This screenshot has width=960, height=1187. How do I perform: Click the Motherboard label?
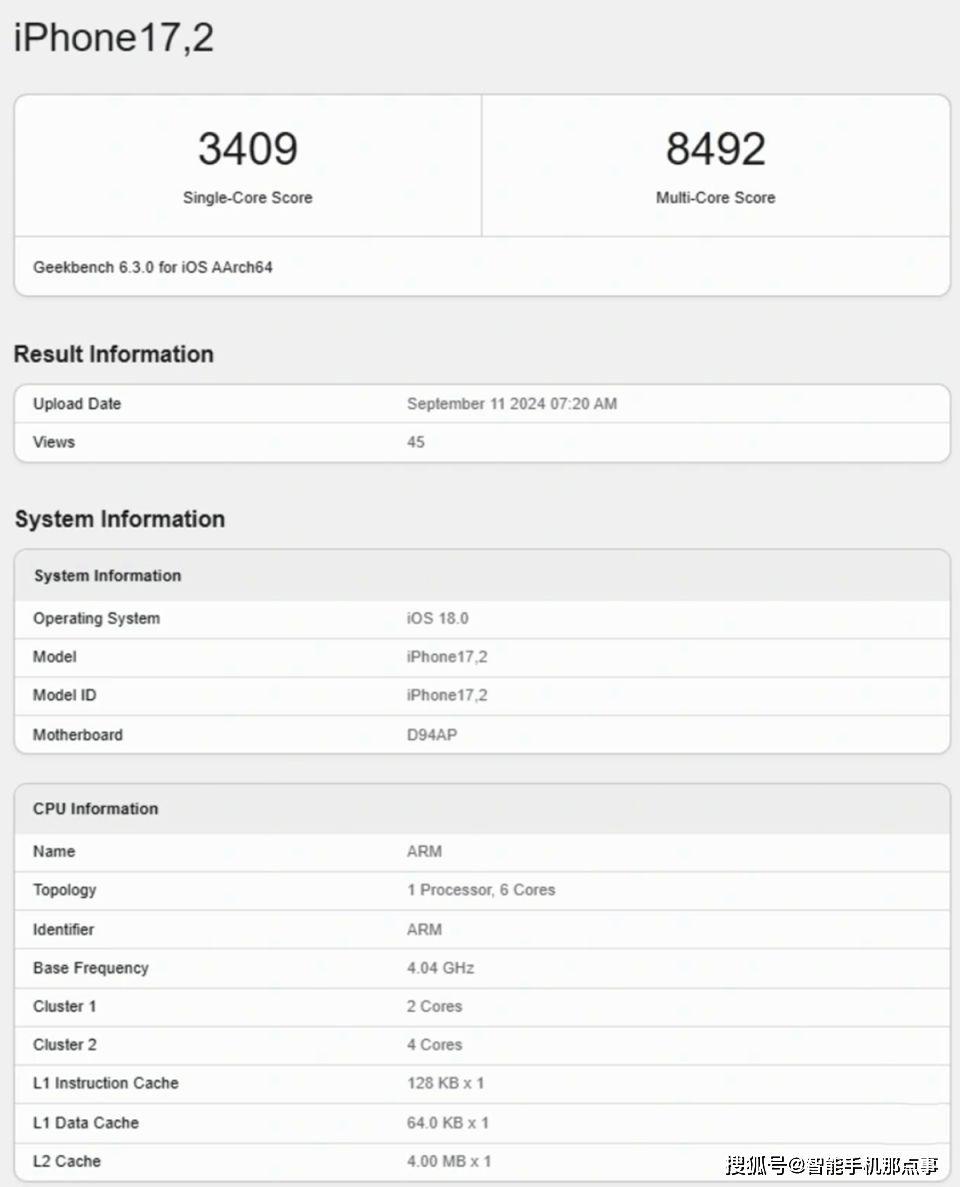pos(78,734)
